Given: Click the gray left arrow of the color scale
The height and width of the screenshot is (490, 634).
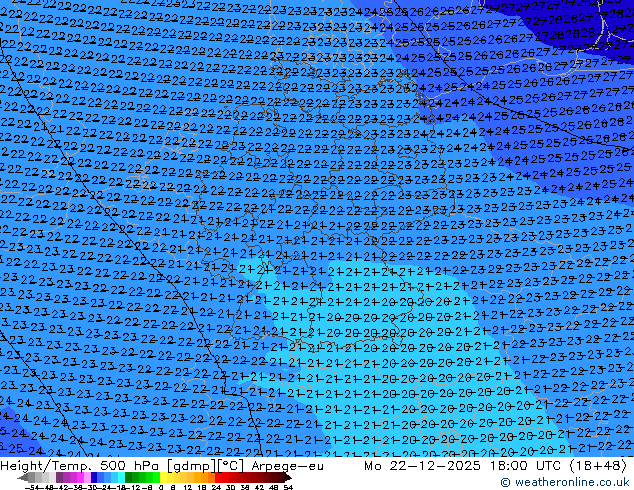Looking at the screenshot, I should [x=22, y=477].
